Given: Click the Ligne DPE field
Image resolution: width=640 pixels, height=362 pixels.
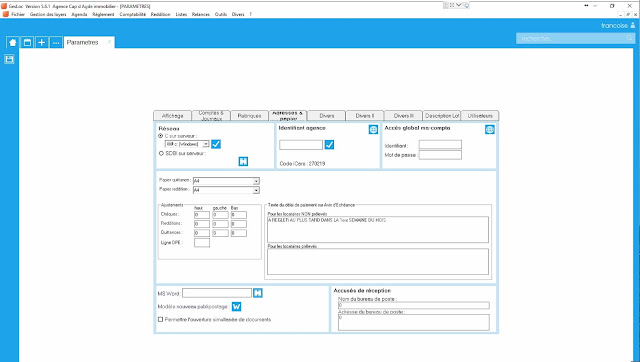Looking at the screenshot, I should pyautogui.click(x=202, y=243).
